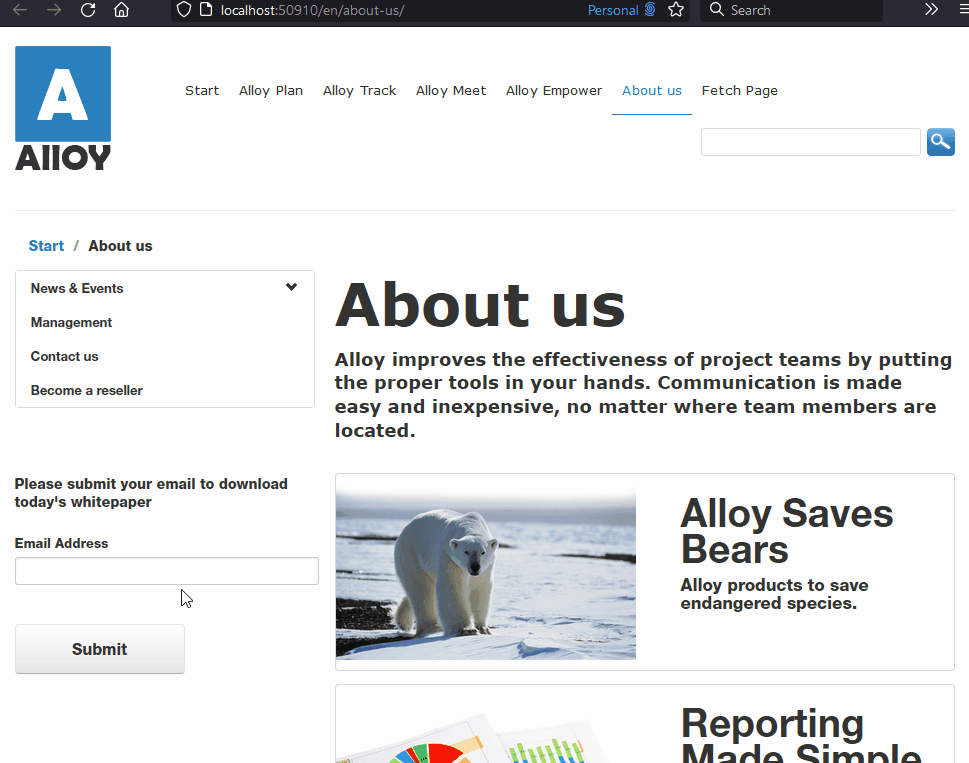Click the blue site search button
Viewport: 969px width, 763px height.
(x=941, y=142)
